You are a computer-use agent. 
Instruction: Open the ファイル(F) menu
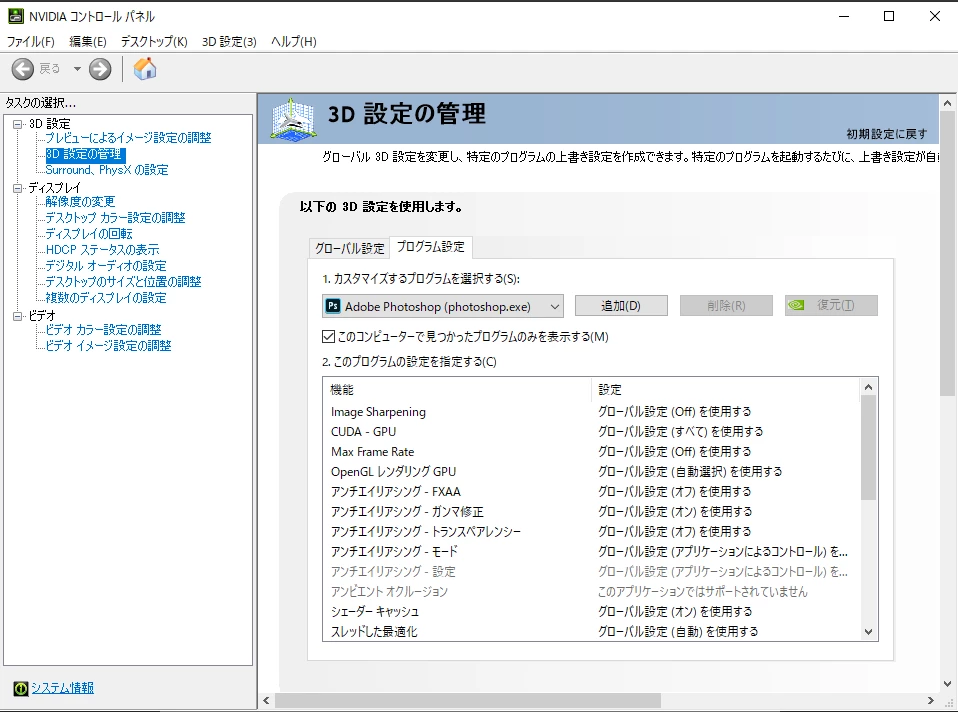pyautogui.click(x=31, y=42)
